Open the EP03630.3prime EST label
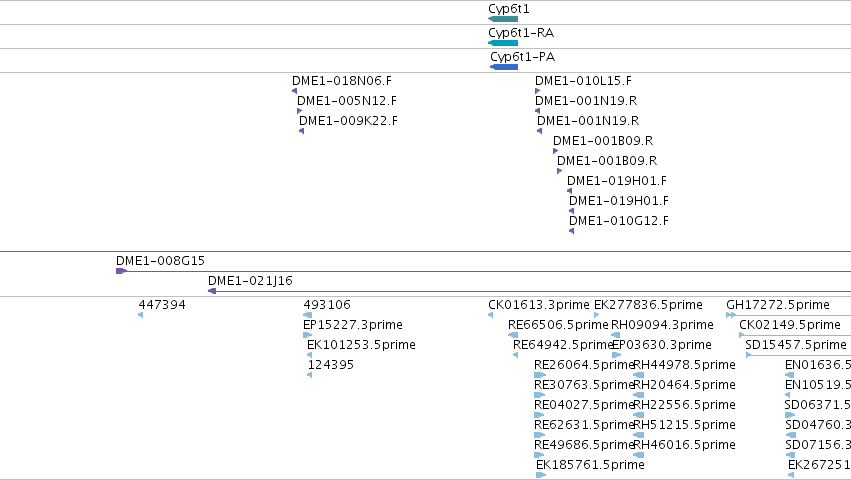 tap(662, 345)
